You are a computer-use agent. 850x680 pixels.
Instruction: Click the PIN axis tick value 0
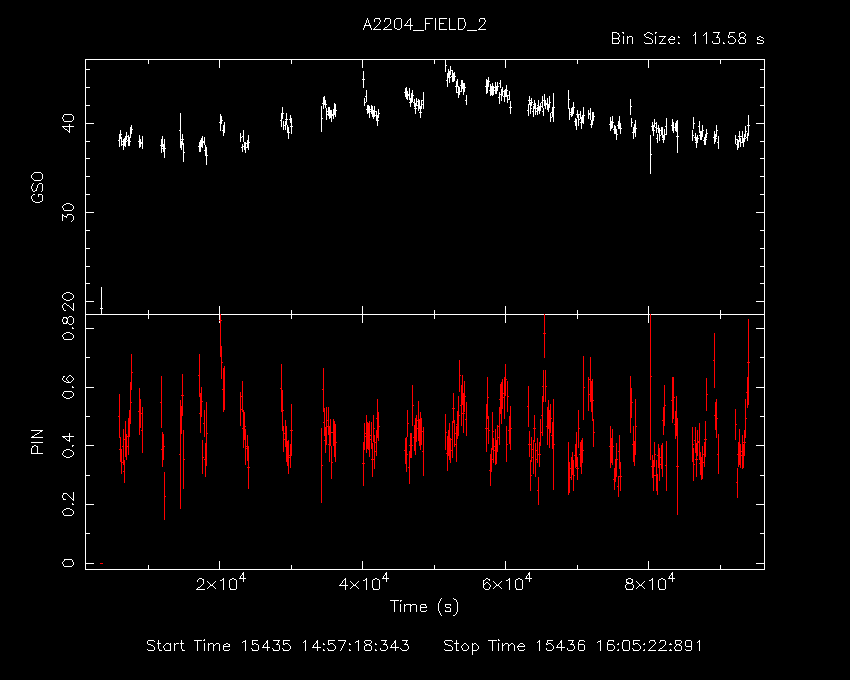(69, 563)
